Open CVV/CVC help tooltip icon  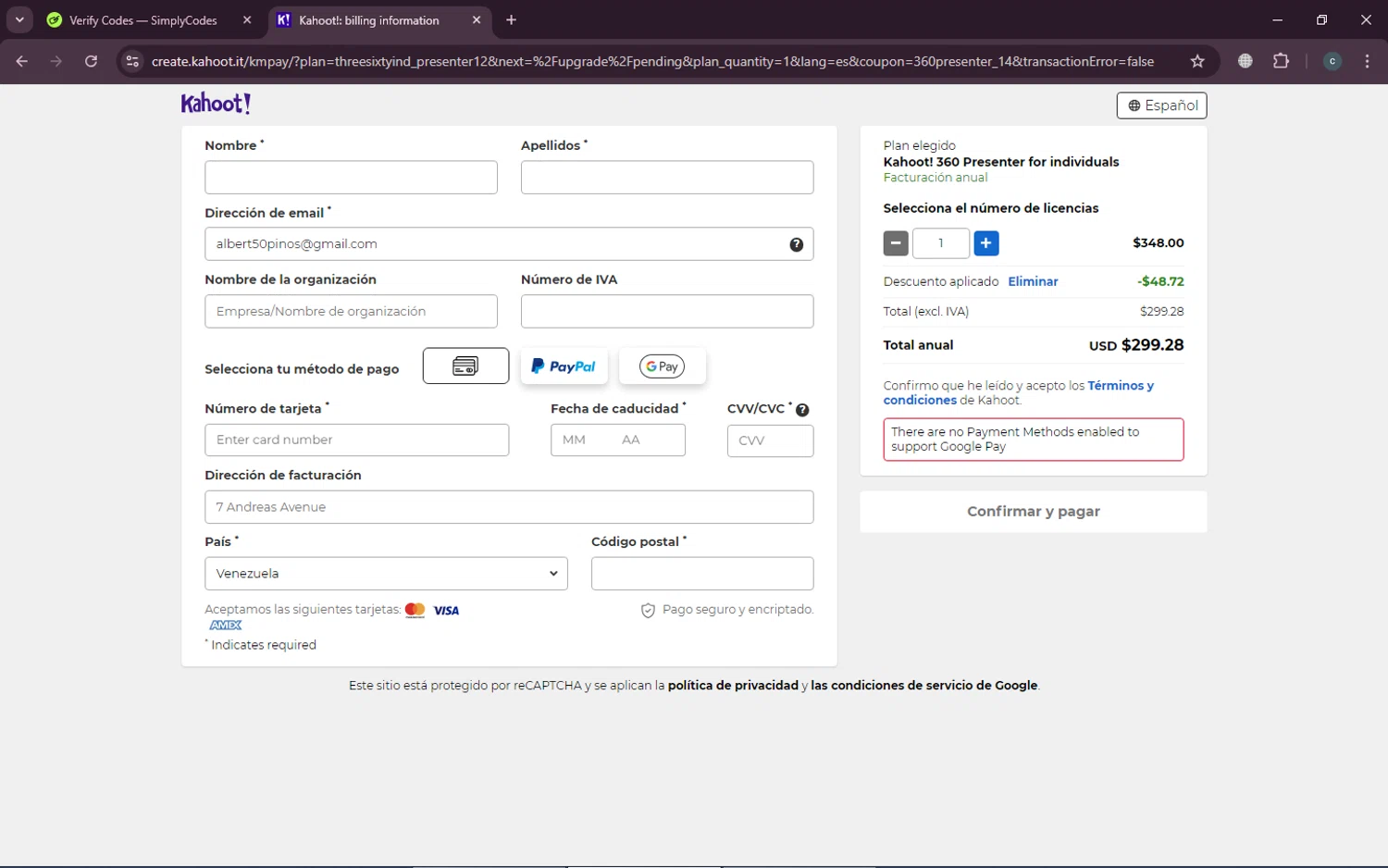802,410
